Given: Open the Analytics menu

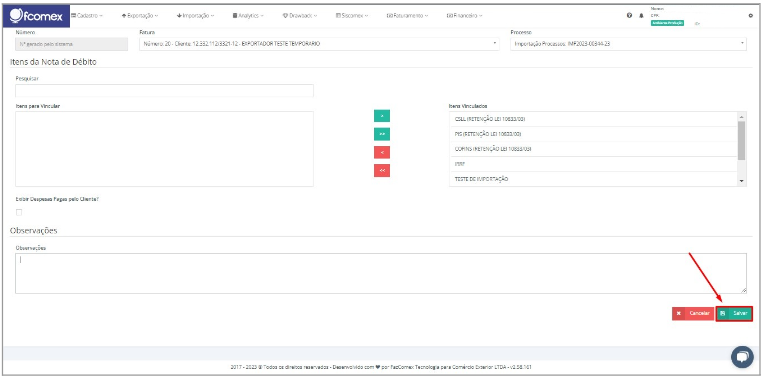Looking at the screenshot, I should pos(248,16).
